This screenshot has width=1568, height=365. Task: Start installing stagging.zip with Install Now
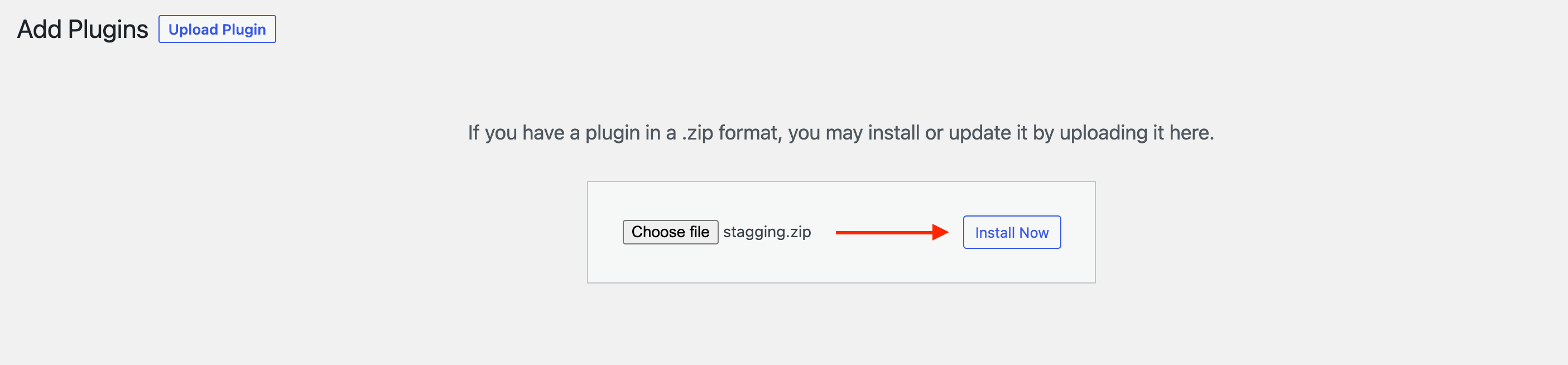(x=1011, y=232)
